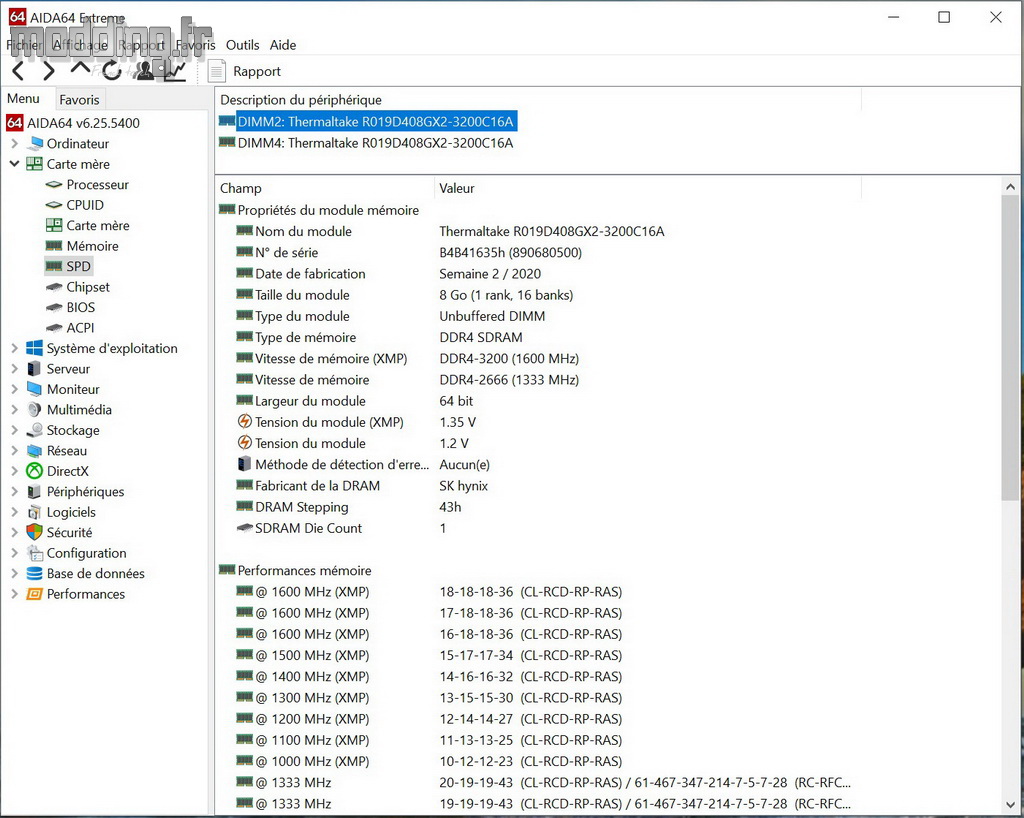Click the Performances benchmark icon
The image size is (1024, 818).
coord(34,594)
